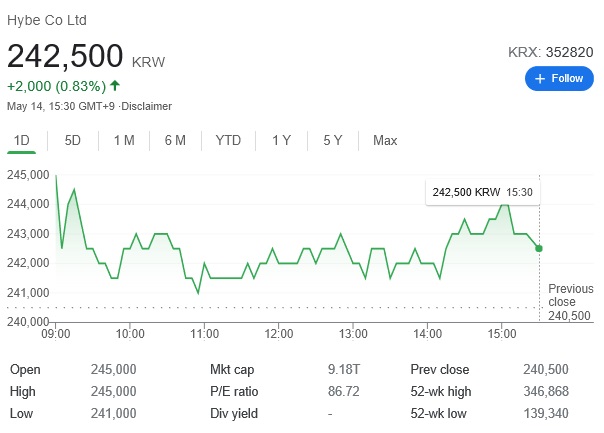Click the 13:00 mark on time axis
The width and height of the screenshot is (604, 433).
353,334
